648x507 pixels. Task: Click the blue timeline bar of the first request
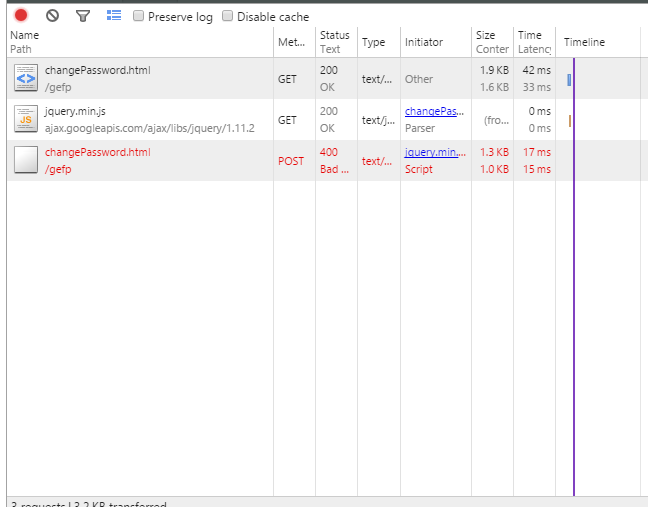569,79
